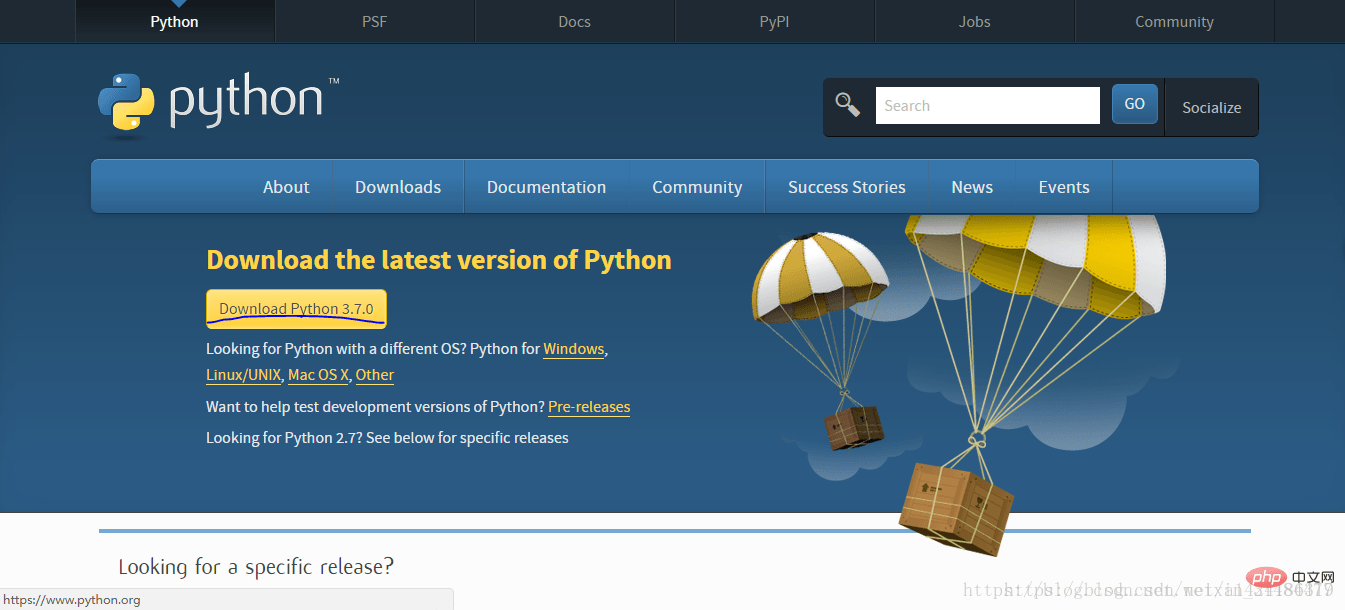The height and width of the screenshot is (610, 1345).
Task: Open the Success Stories menu
Action: [847, 187]
